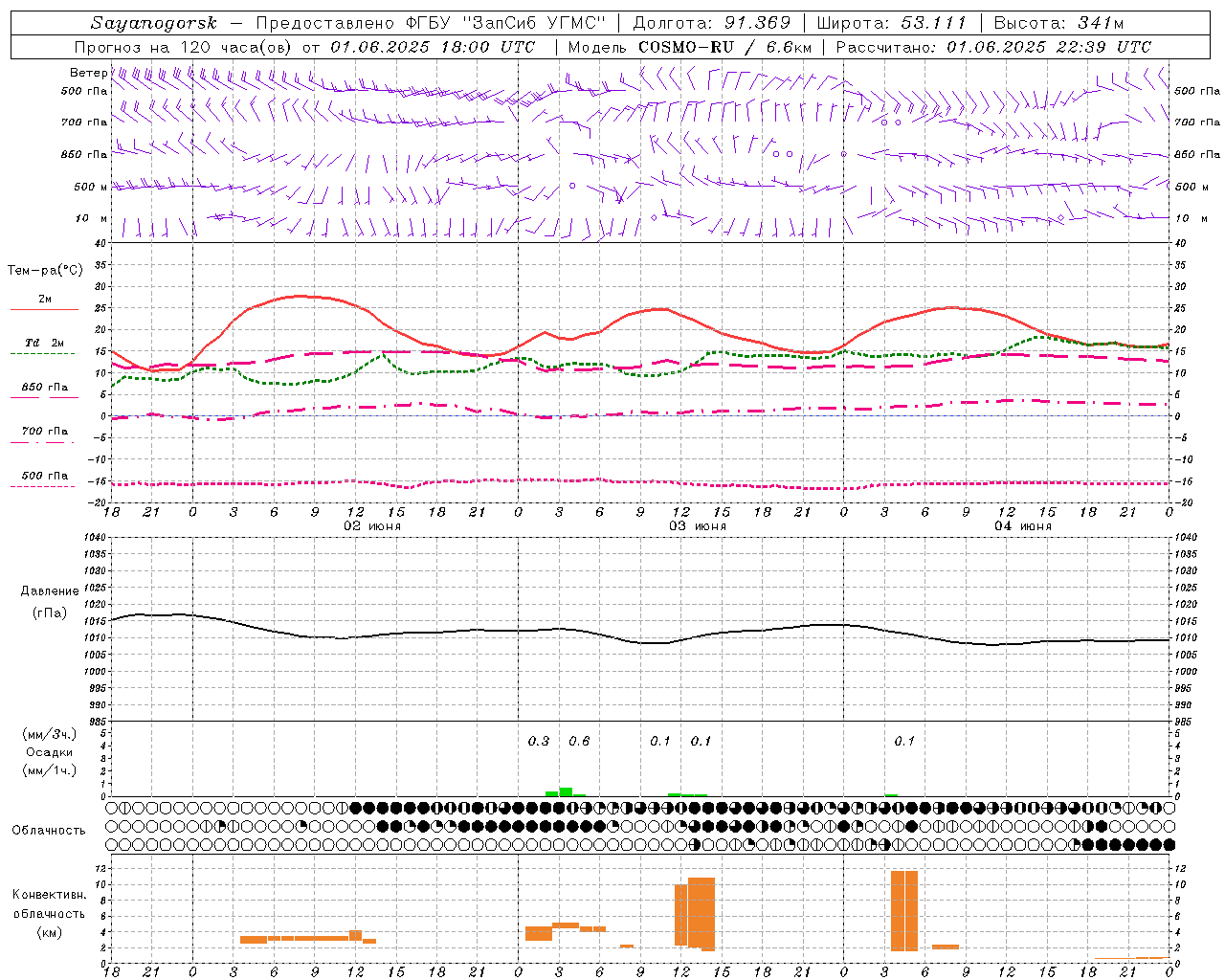
Task: Click the "(гПа)" unit under Давление
Action: (50, 613)
